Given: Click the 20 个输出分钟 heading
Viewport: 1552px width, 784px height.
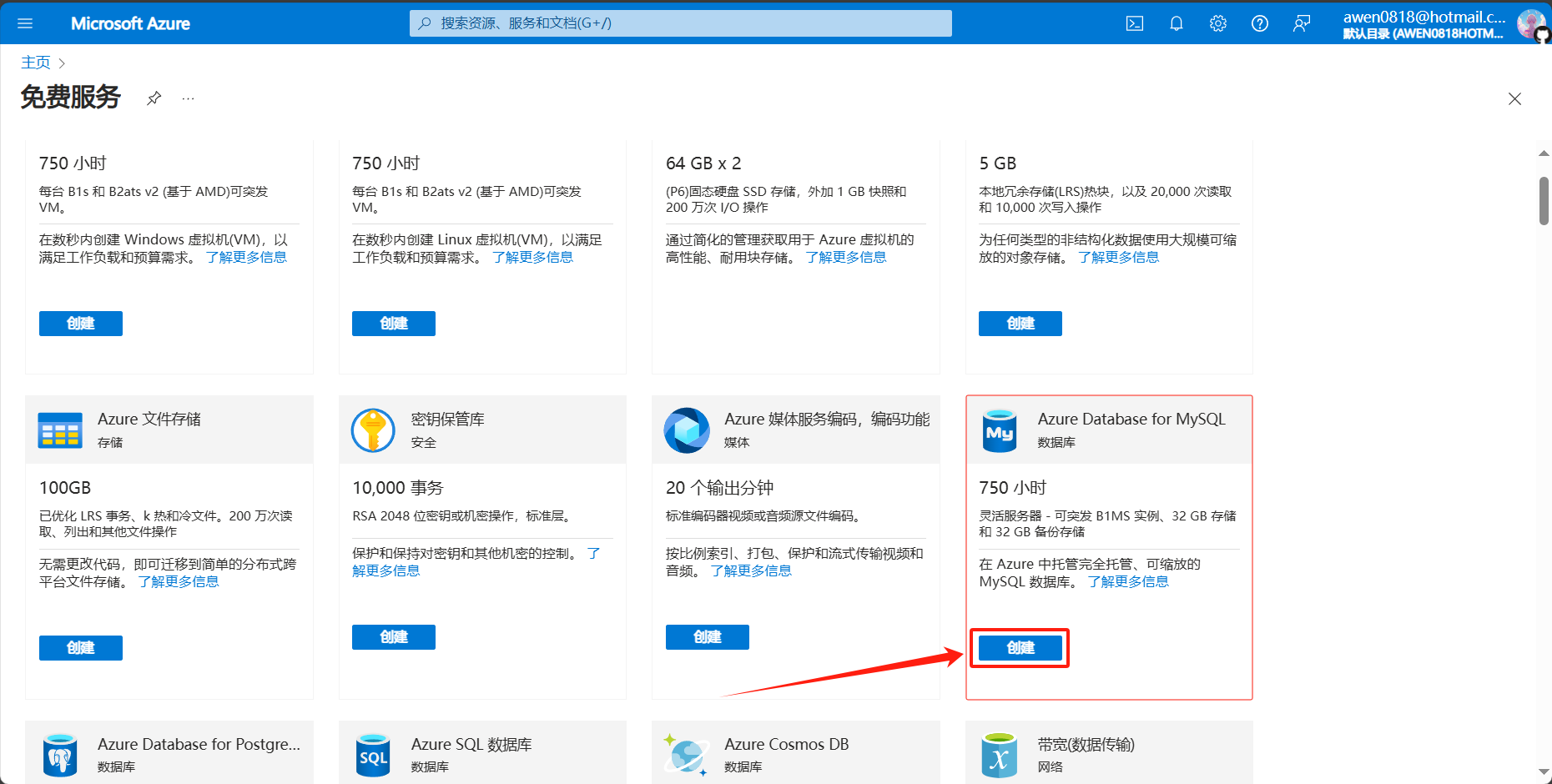Looking at the screenshot, I should pos(719,488).
